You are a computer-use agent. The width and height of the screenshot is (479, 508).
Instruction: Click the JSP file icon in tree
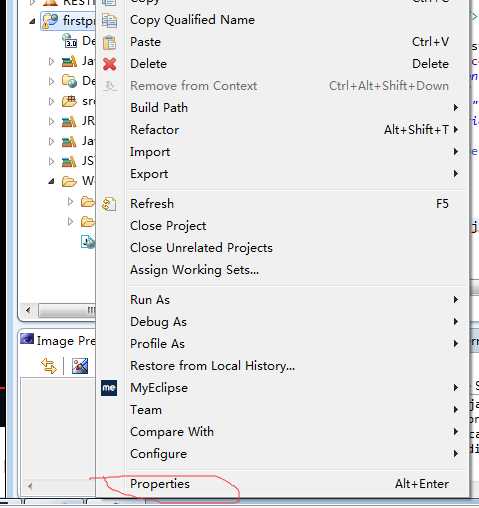point(88,242)
